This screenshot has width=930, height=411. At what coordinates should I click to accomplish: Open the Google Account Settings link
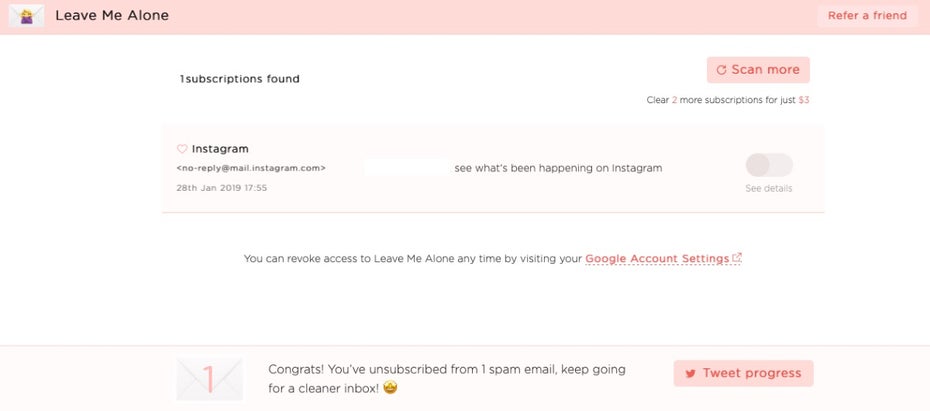[x=657, y=259]
